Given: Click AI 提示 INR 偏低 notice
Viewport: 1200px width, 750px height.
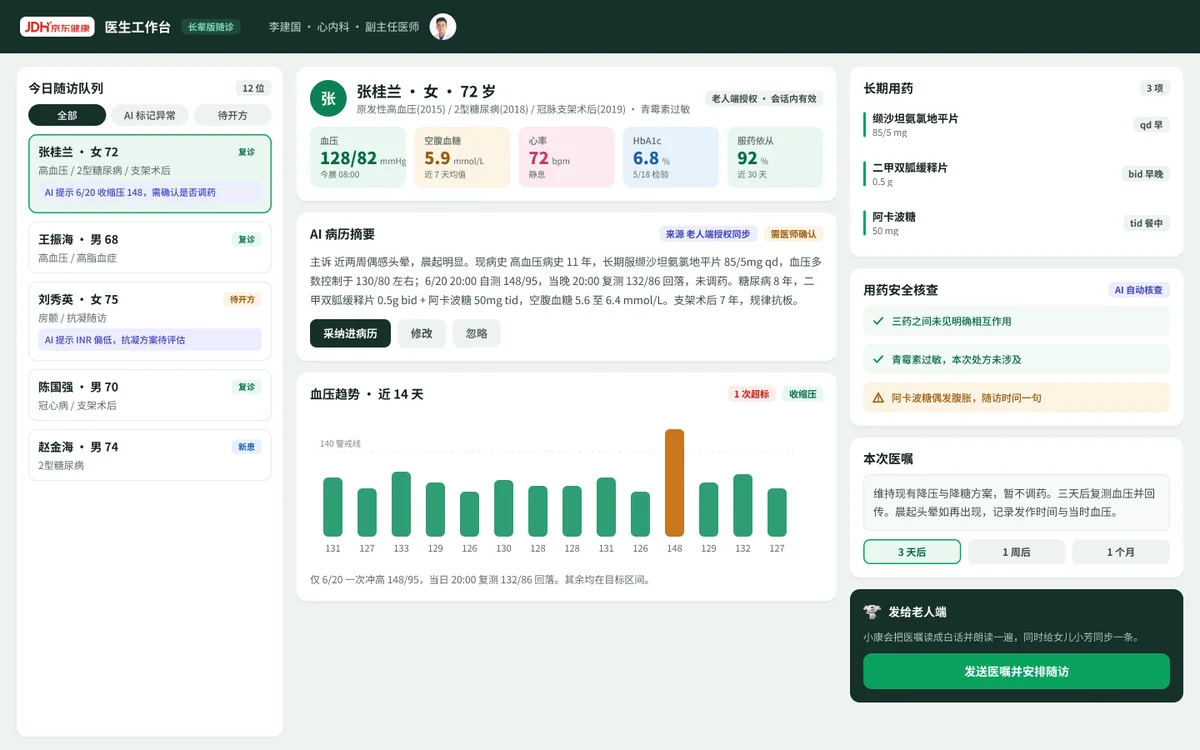Looking at the screenshot, I should (x=150, y=340).
